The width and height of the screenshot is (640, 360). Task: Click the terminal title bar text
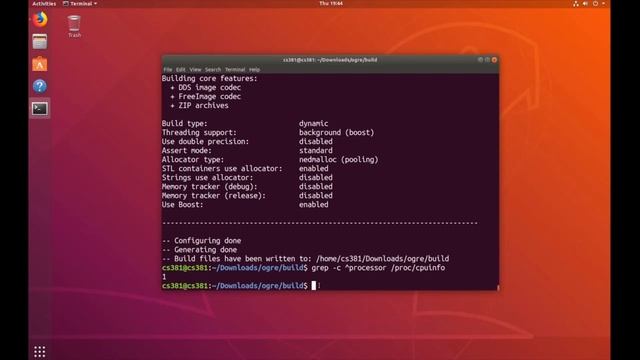point(330,60)
